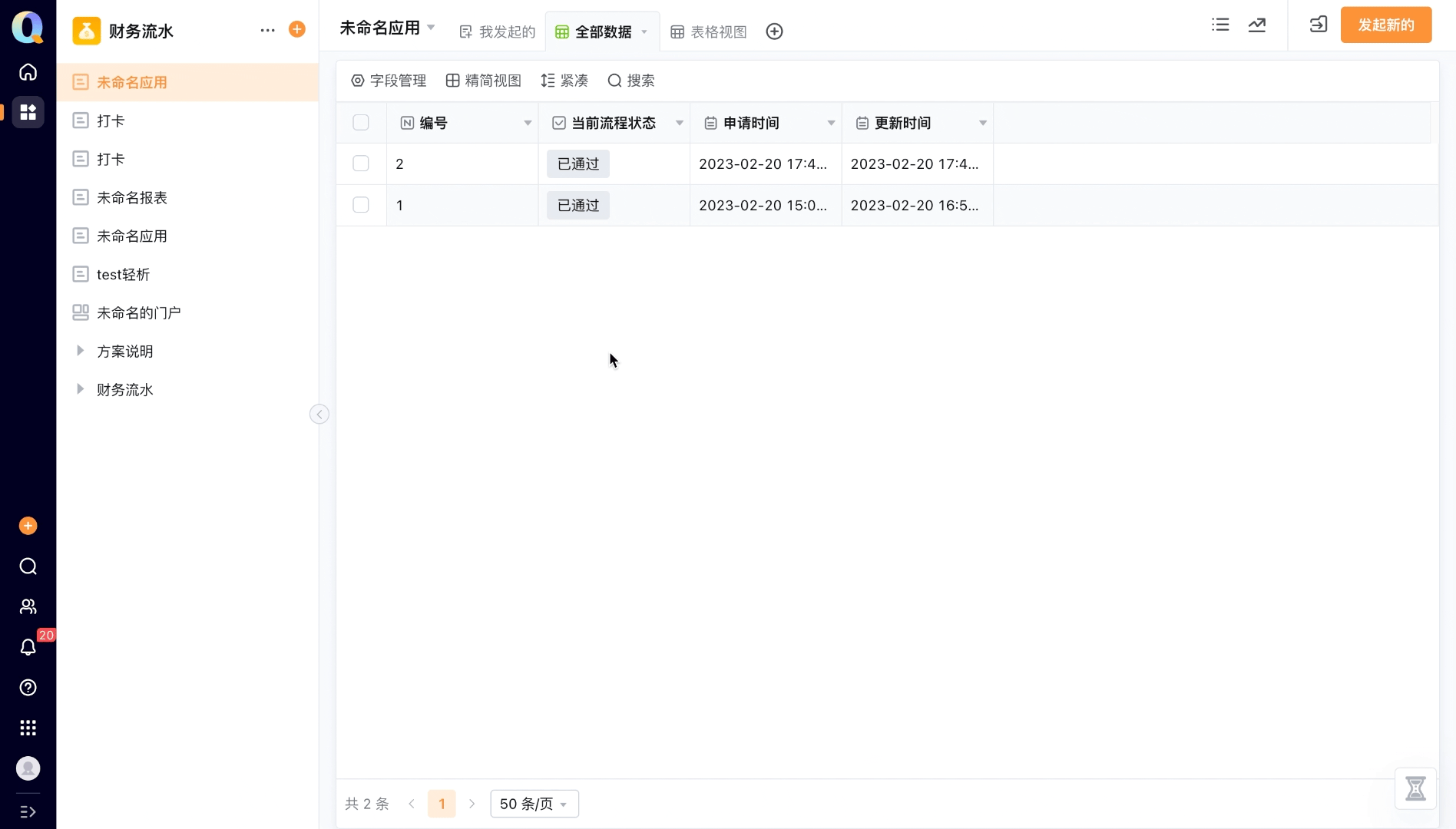Click the 编号 column header
This screenshot has height=829, width=1456.
[462, 123]
